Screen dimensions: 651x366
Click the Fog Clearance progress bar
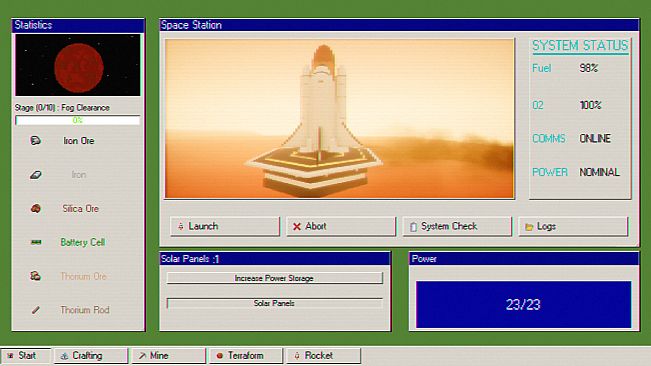pyautogui.click(x=78, y=120)
